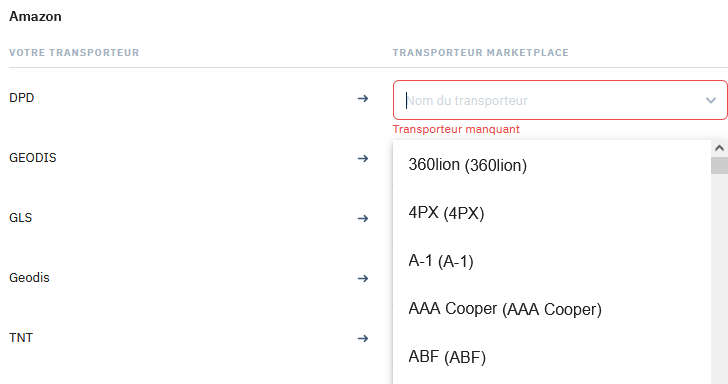The width and height of the screenshot is (728, 384).
Task: Collapse the transporteur dropdown chevron
Action: click(x=710, y=100)
